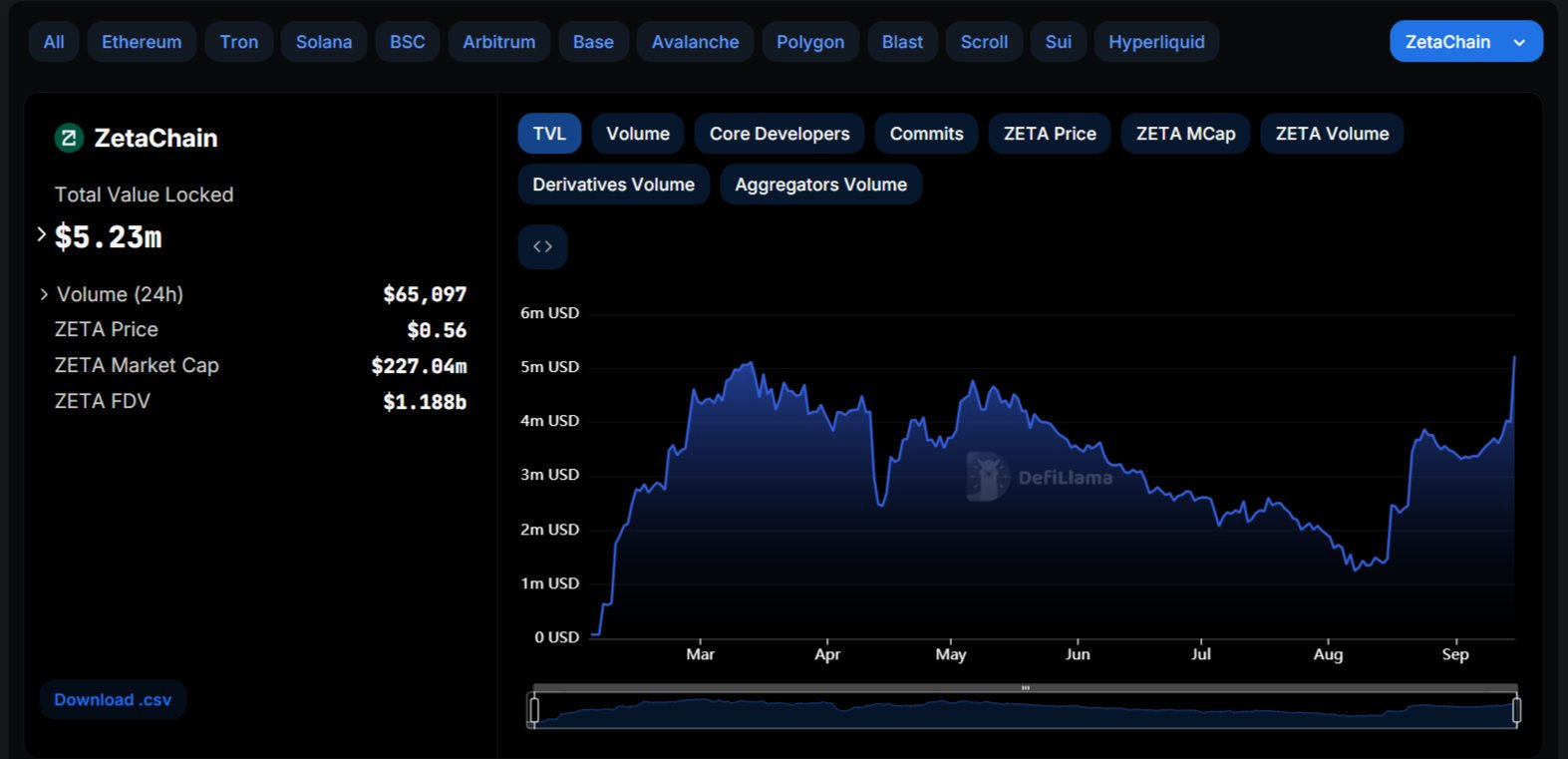Click the ZetaChain logo icon
The image size is (1568, 759).
point(69,138)
